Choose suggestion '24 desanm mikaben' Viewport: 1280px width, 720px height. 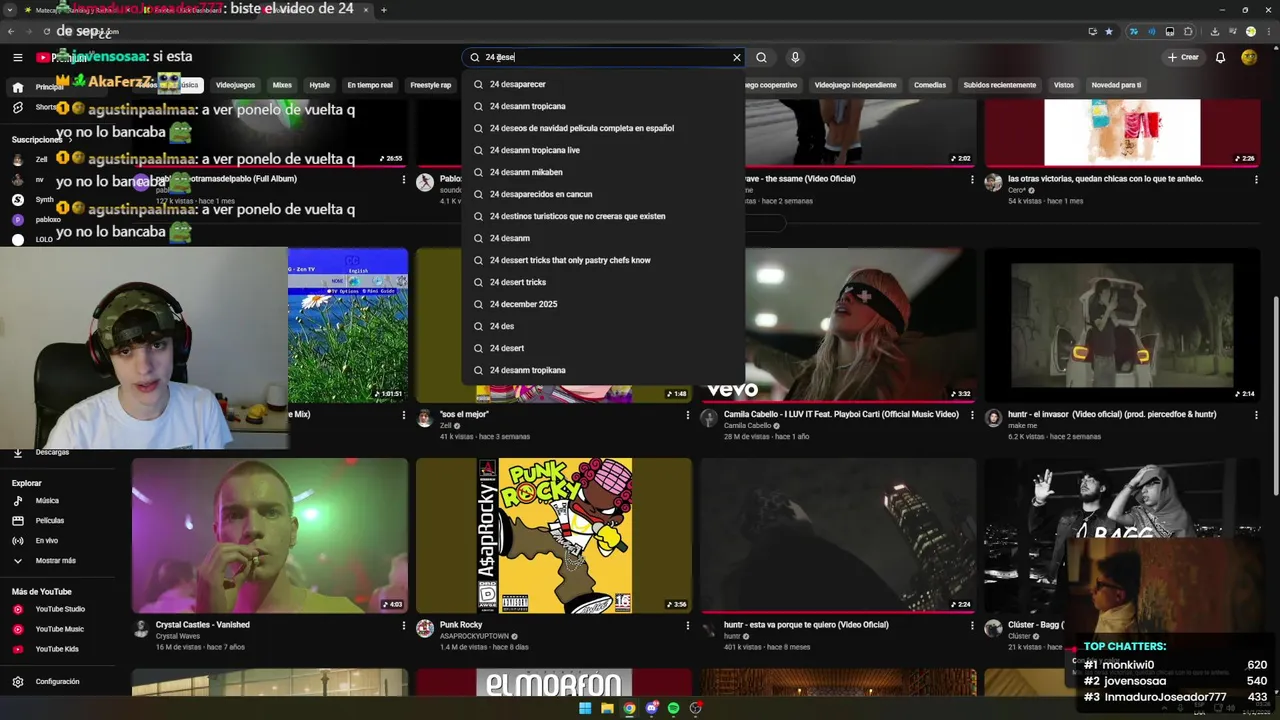click(603, 172)
